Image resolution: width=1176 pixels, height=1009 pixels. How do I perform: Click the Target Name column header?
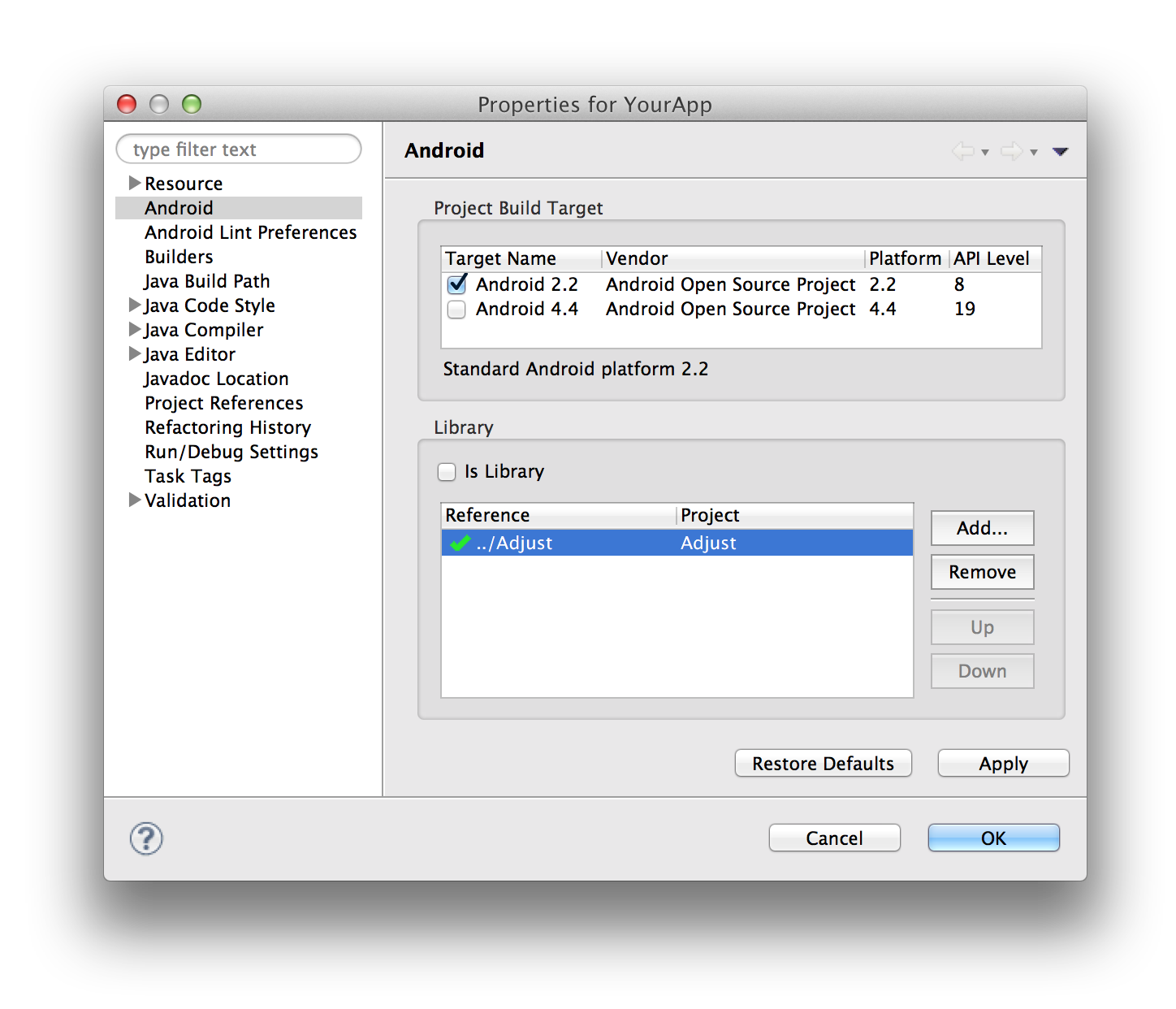tap(521, 259)
